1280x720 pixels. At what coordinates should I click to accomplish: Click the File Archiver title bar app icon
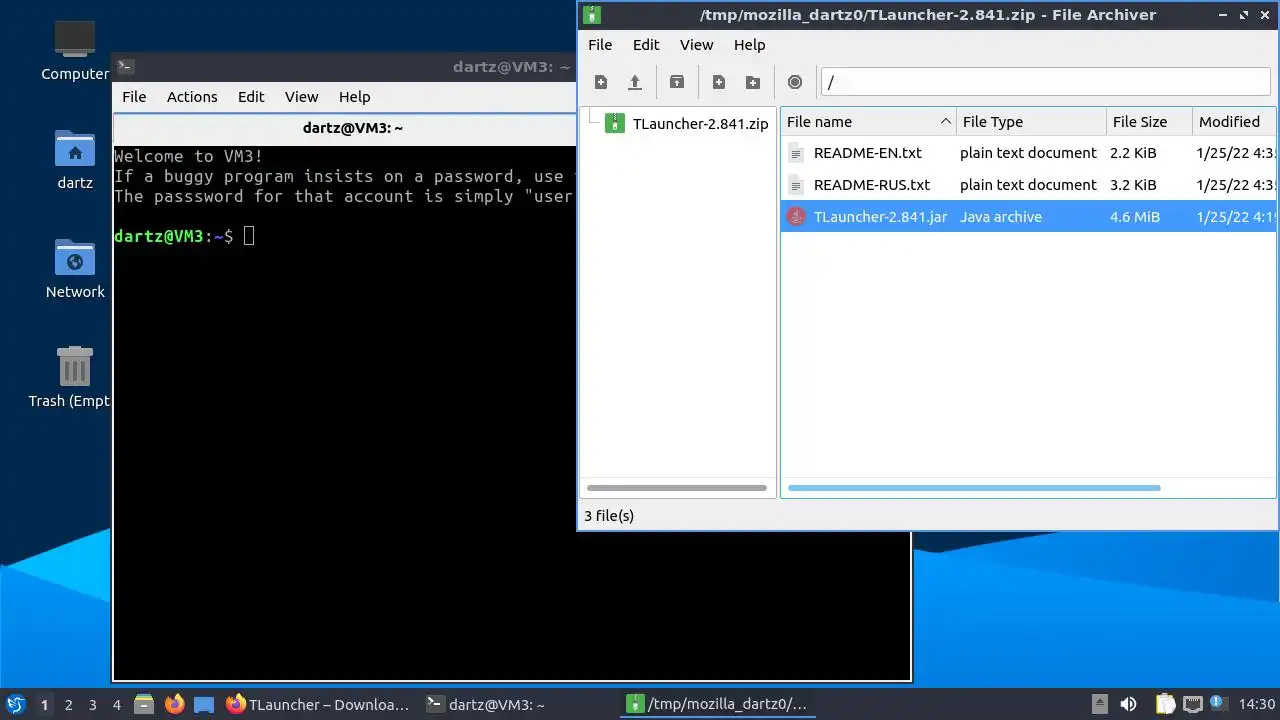pos(592,15)
